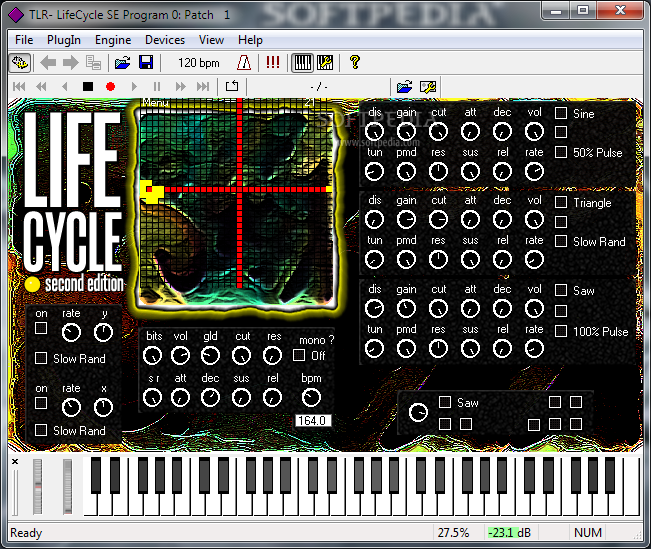Screen dimensions: 651x549
Task: Click the pause button
Action: click(x=157, y=86)
